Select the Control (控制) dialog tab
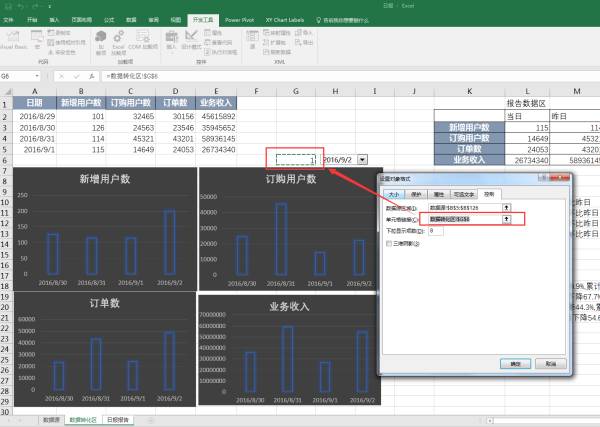600x427 pixels. click(489, 194)
